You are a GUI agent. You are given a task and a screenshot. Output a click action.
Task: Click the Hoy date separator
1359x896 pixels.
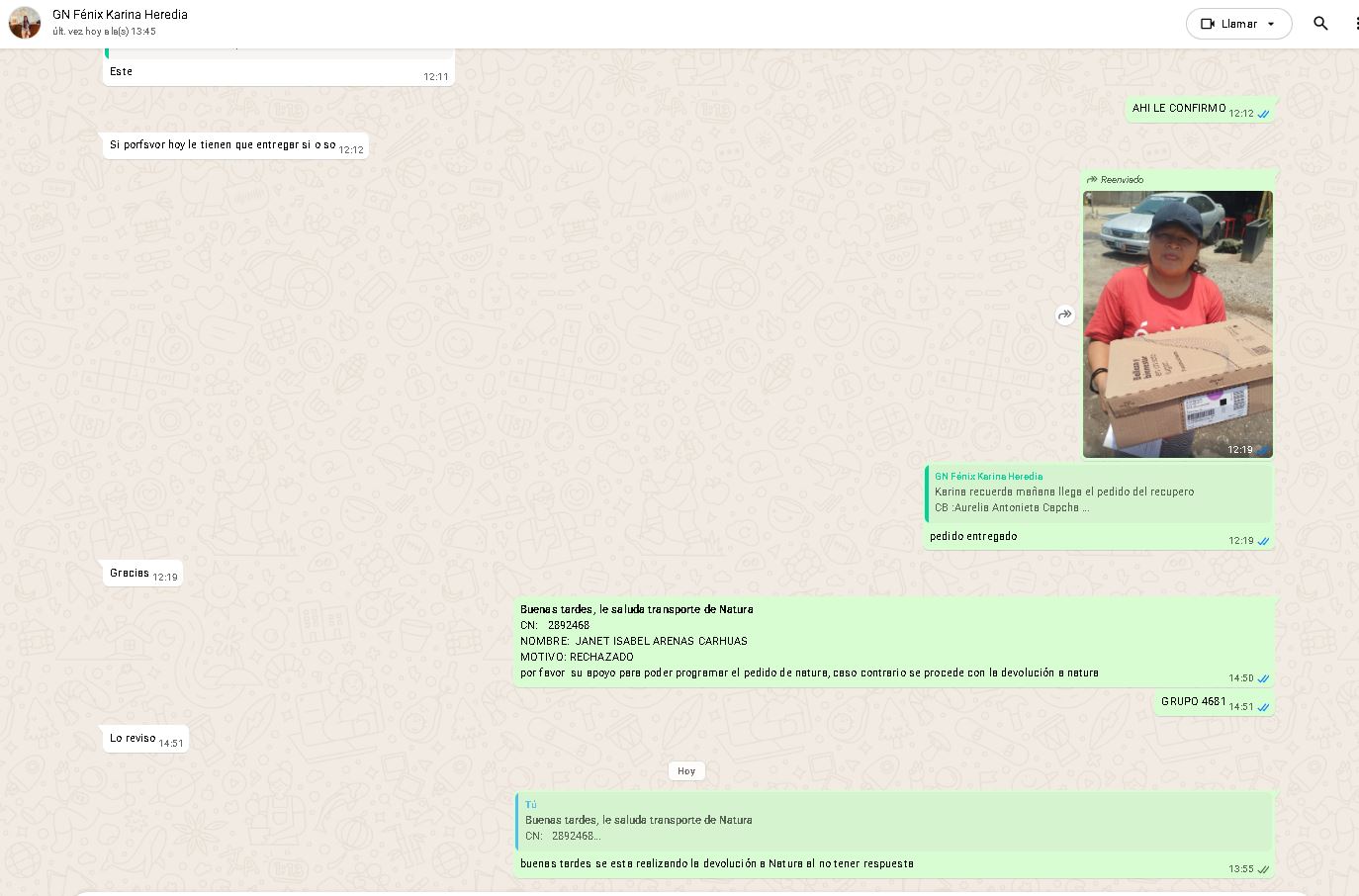coord(686,770)
